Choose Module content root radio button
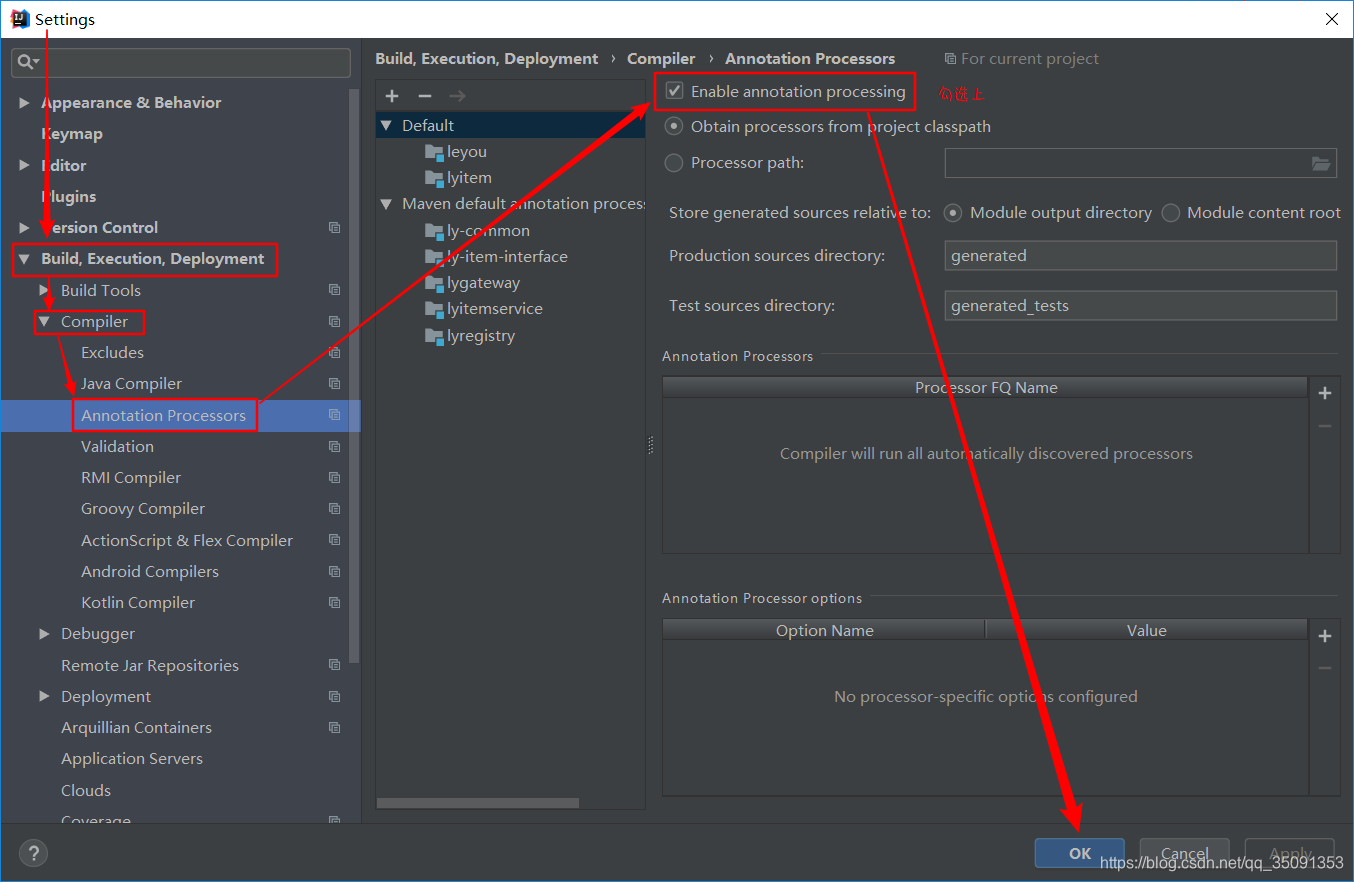This screenshot has width=1354, height=882. (1170, 213)
